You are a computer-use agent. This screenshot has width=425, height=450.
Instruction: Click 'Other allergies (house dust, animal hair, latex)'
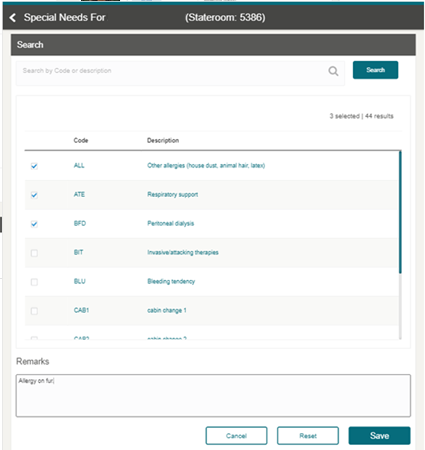click(x=206, y=166)
